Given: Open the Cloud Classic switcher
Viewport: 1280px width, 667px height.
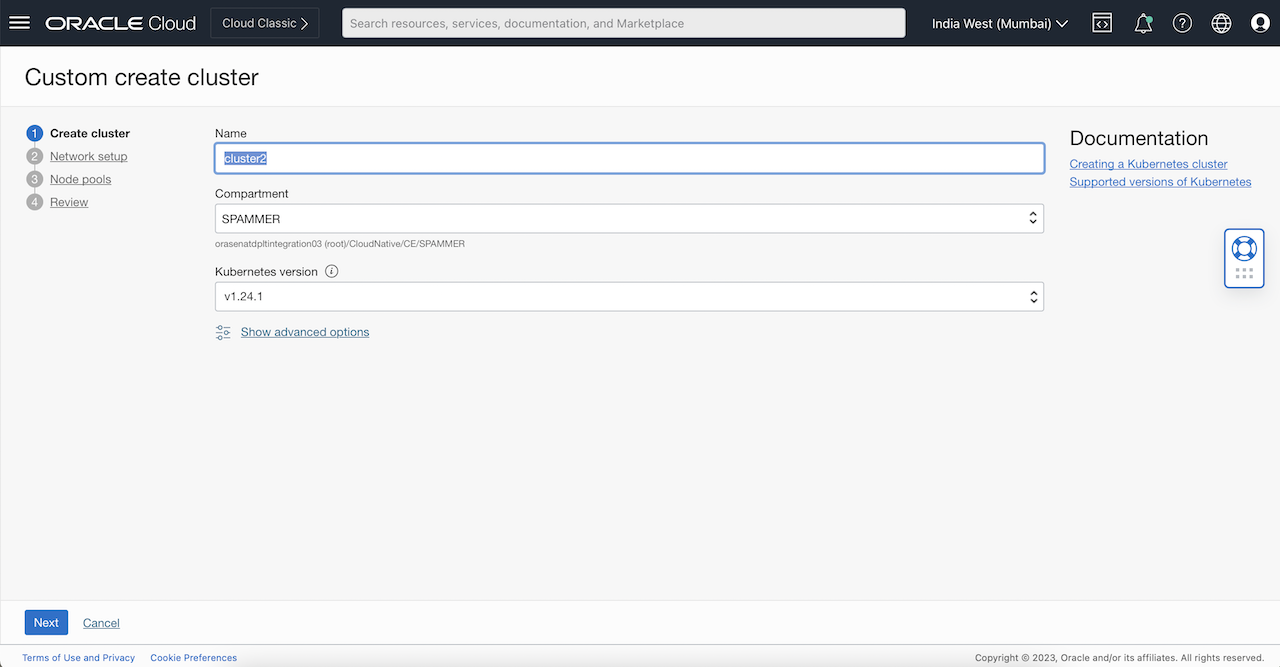Looking at the screenshot, I should point(265,23).
